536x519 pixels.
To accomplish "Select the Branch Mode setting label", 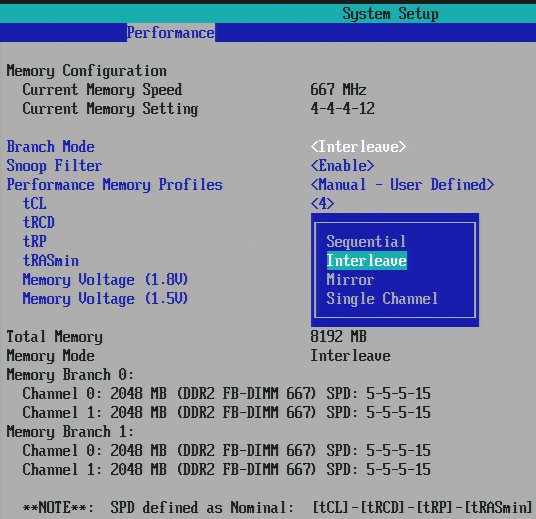I will pyautogui.click(x=51, y=147).
